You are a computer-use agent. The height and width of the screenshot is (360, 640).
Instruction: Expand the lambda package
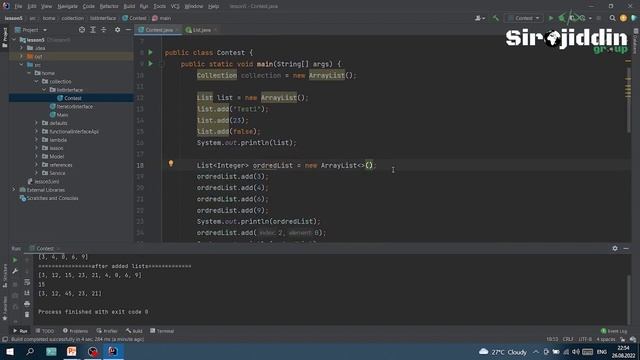point(36,140)
